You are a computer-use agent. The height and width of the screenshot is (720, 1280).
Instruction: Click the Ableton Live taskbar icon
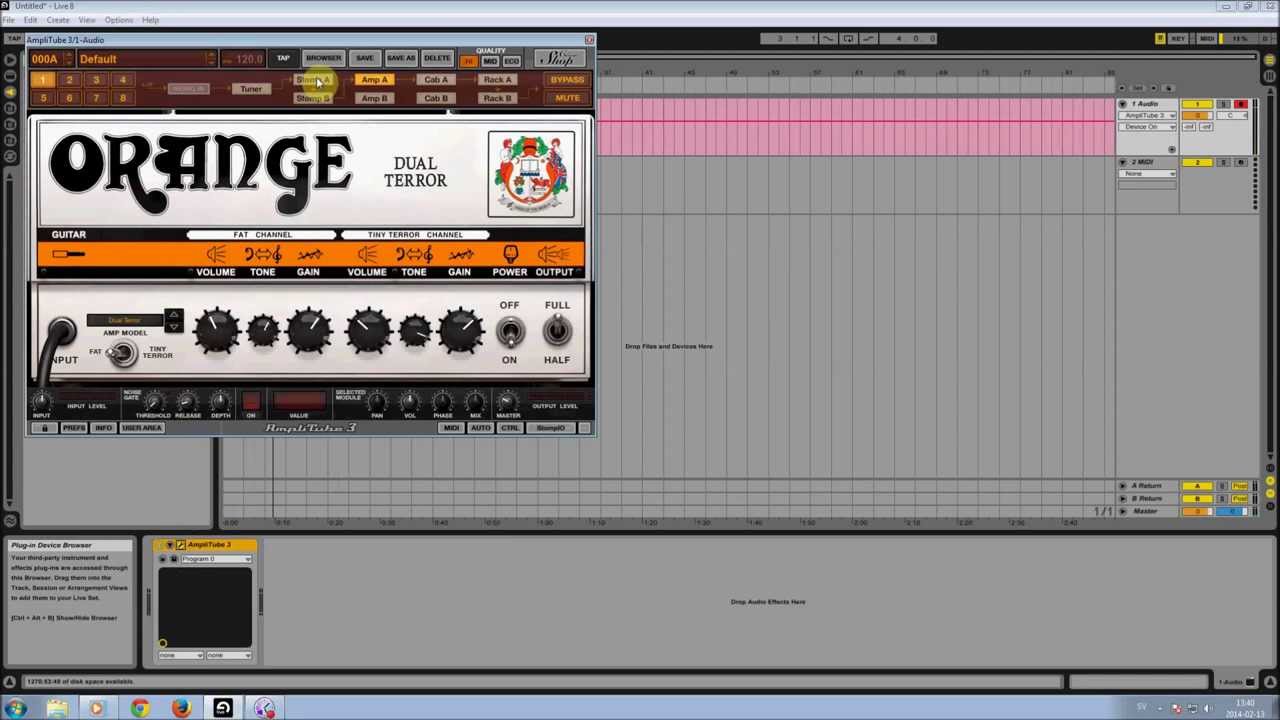[x=223, y=708]
